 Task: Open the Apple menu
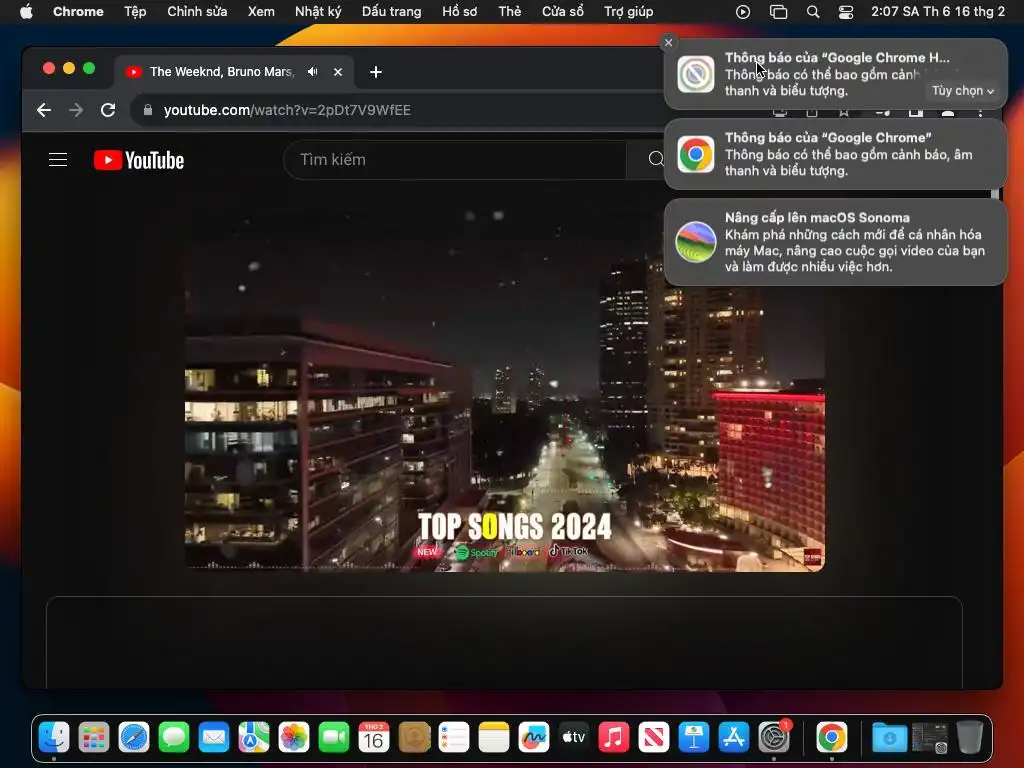coord(26,12)
